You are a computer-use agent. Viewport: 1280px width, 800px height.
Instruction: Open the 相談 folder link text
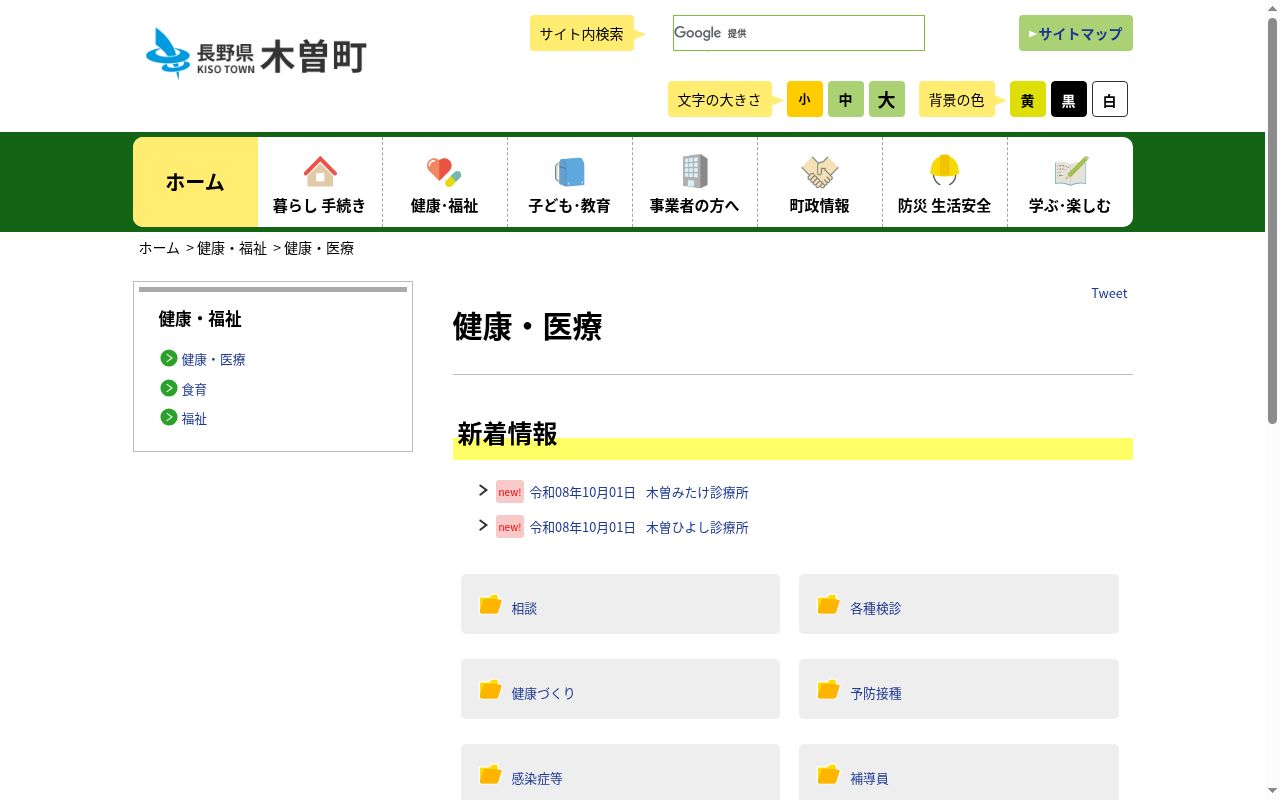tap(524, 608)
